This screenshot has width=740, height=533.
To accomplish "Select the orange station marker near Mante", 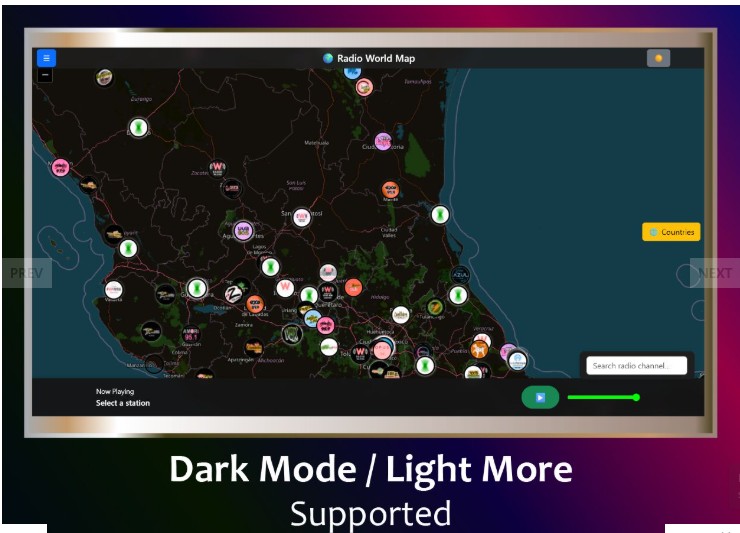I will [390, 189].
